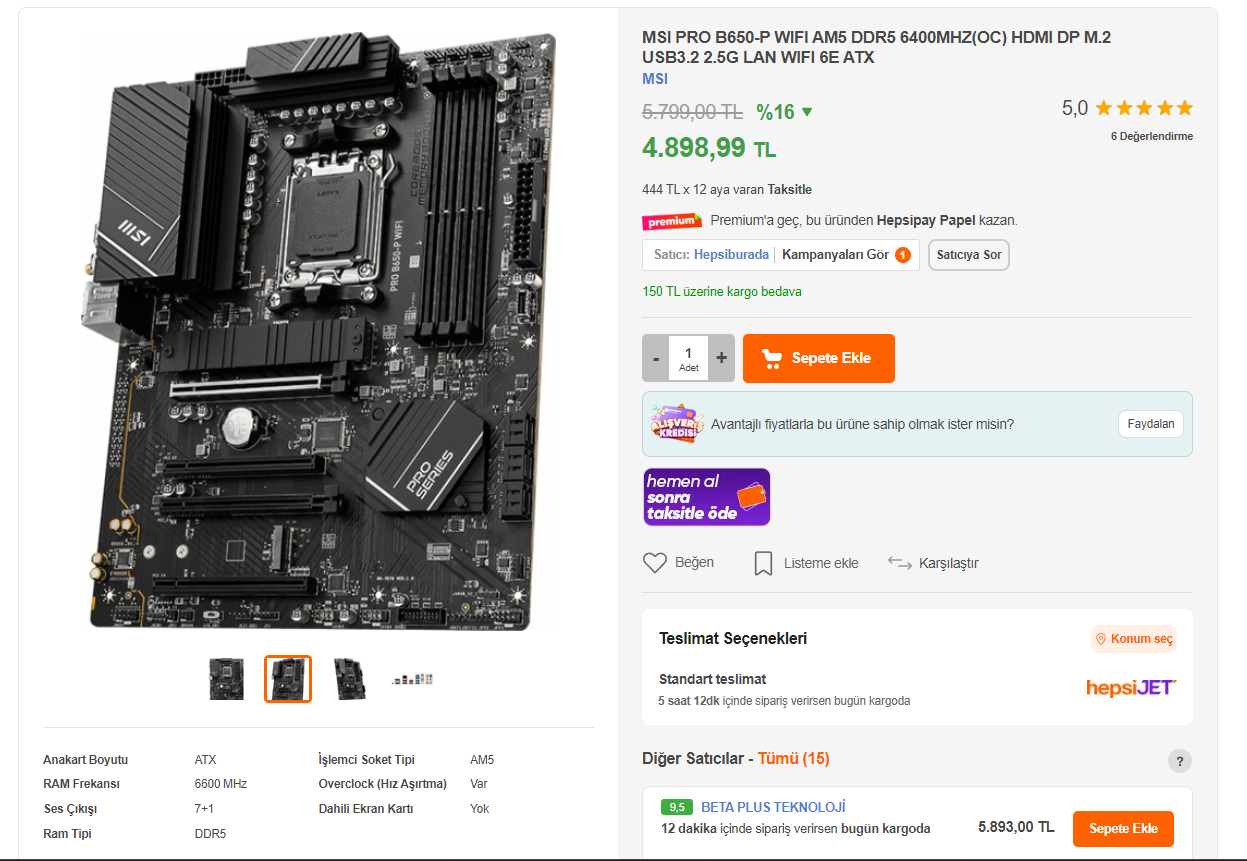Click the quantity input field

click(688, 358)
